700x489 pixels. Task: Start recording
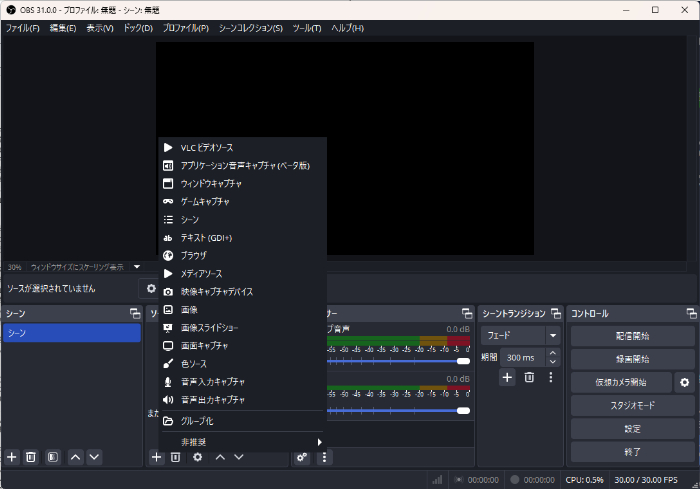632,359
